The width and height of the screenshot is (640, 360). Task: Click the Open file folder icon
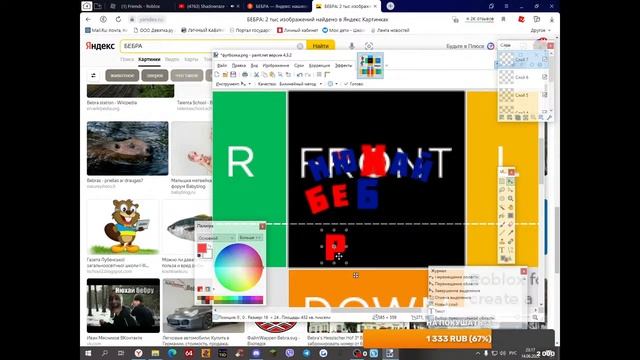coord(225,75)
